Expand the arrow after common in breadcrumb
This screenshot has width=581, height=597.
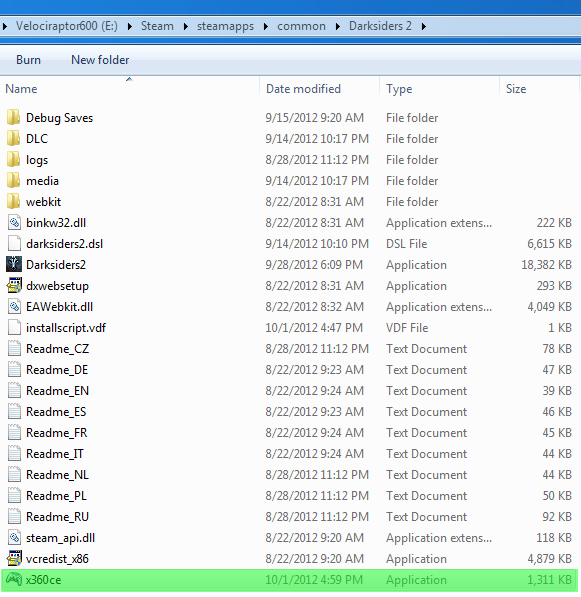pyautogui.click(x=337, y=26)
